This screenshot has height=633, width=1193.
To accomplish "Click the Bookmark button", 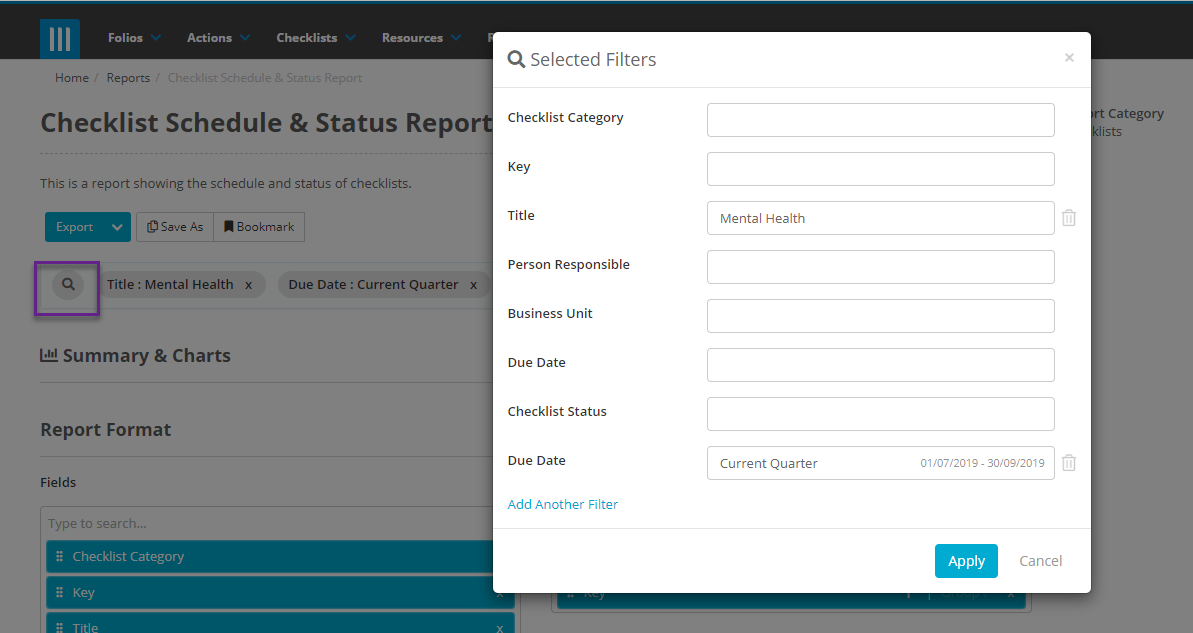I will (x=258, y=226).
